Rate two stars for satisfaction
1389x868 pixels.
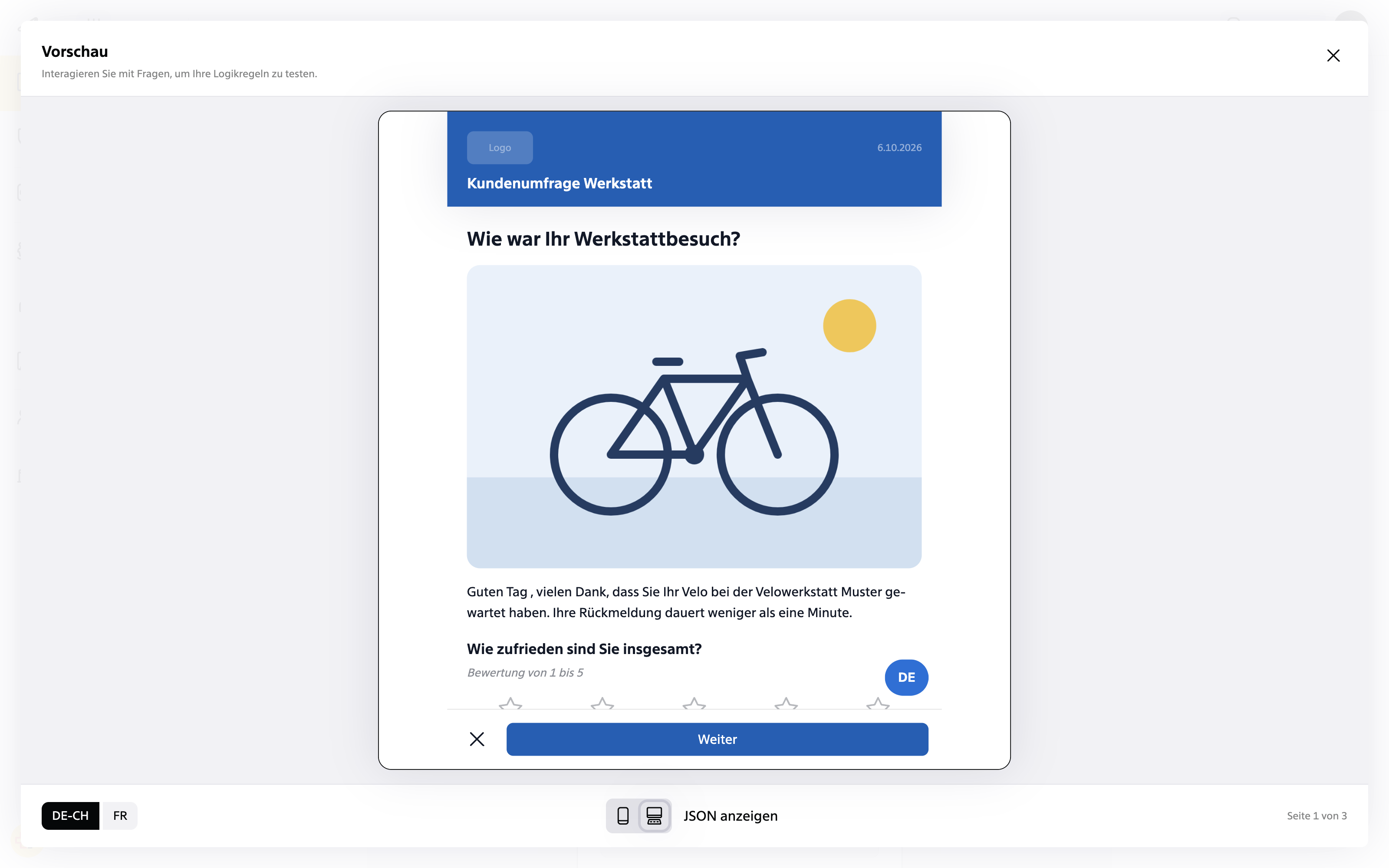tap(602, 703)
